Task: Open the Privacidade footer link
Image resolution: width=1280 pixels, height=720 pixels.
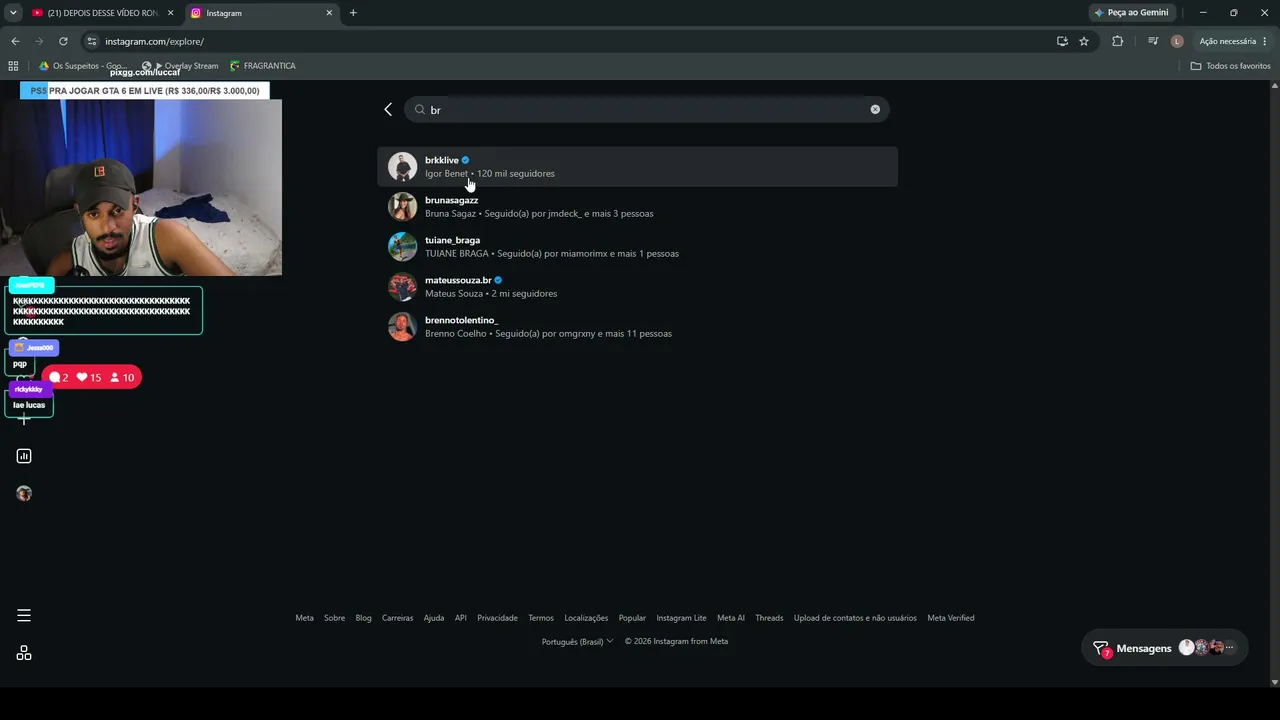Action: tap(497, 618)
